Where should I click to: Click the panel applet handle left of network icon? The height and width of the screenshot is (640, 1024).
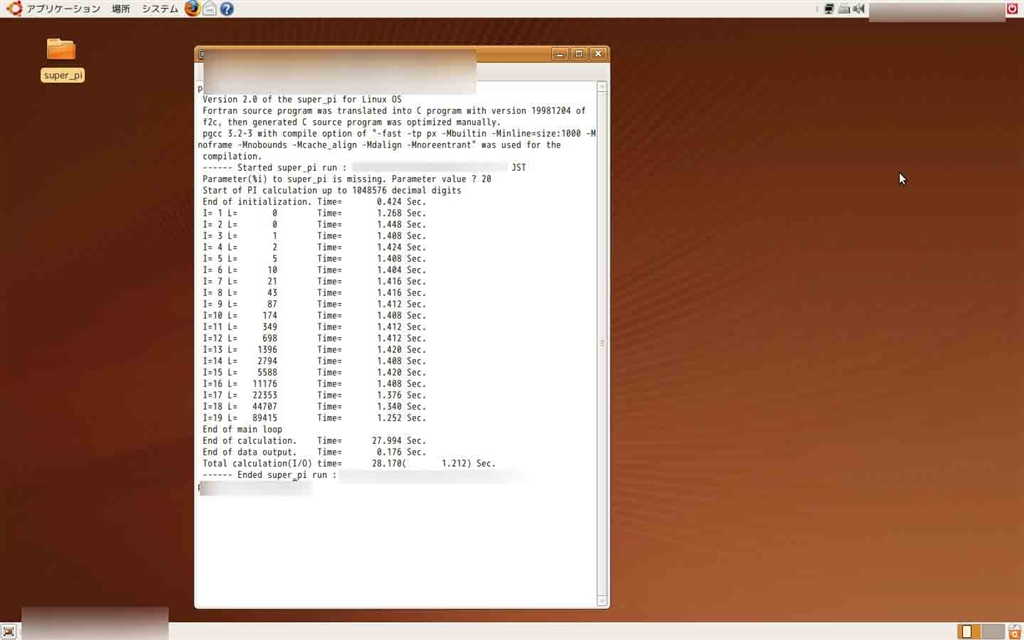[818, 8]
